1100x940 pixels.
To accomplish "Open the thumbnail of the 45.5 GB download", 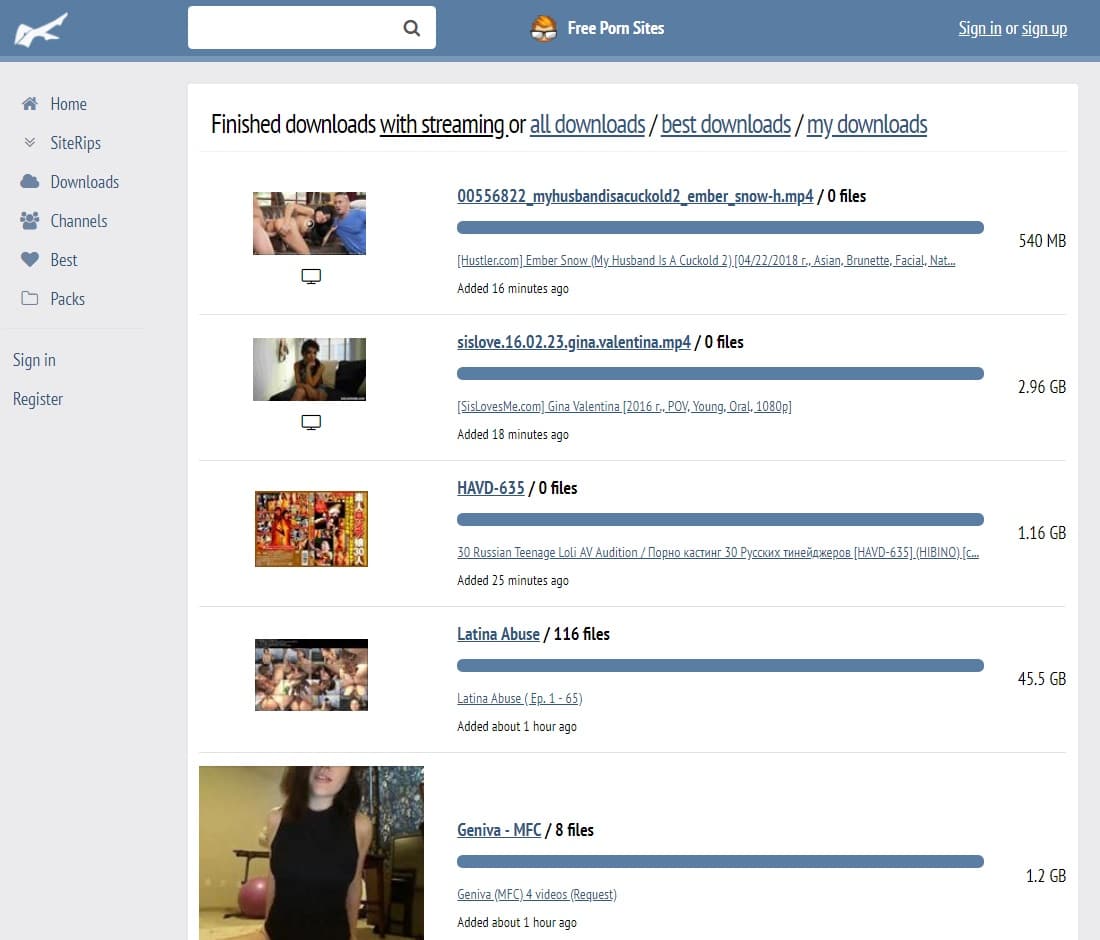I will 311,675.
